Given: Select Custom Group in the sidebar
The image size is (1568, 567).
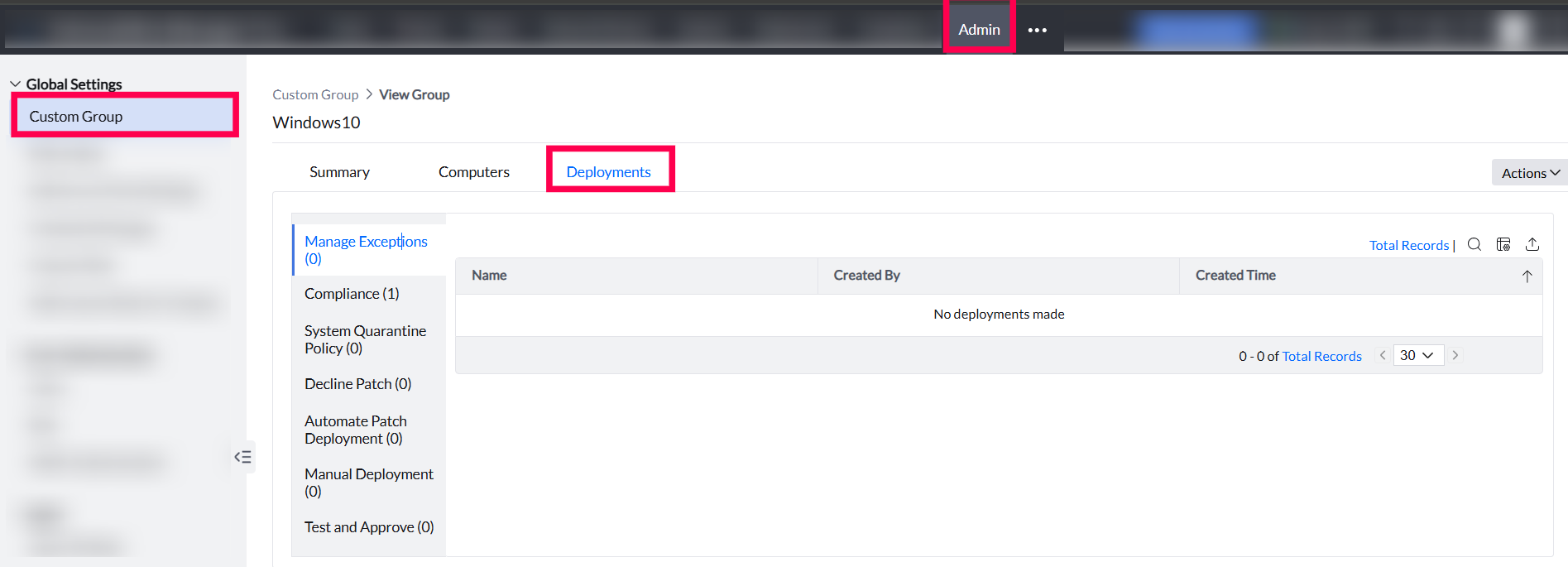Looking at the screenshot, I should pos(76,117).
